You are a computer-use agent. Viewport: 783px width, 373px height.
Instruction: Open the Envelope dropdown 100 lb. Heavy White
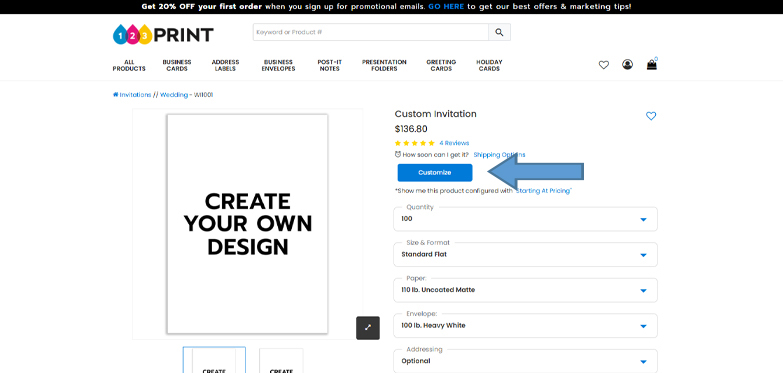coord(525,326)
